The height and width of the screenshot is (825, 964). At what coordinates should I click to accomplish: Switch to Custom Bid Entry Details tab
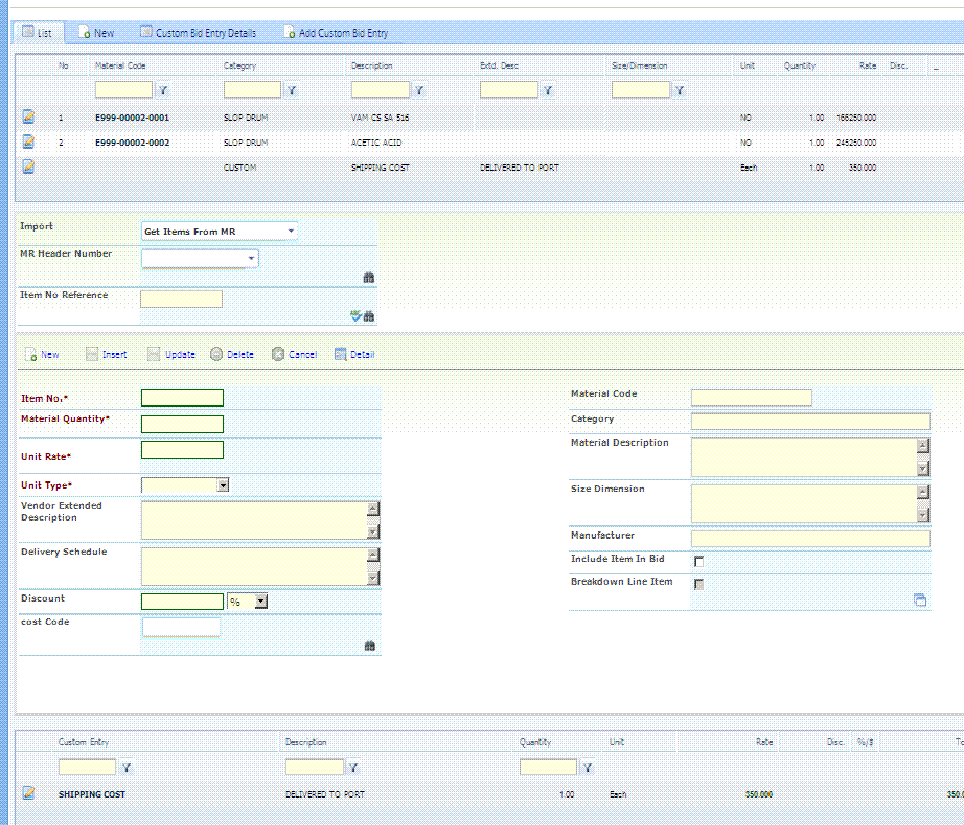point(198,33)
